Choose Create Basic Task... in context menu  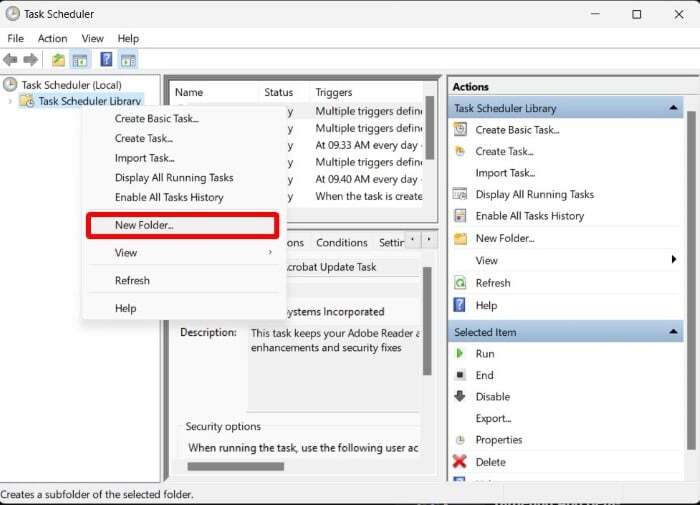click(x=183, y=118)
